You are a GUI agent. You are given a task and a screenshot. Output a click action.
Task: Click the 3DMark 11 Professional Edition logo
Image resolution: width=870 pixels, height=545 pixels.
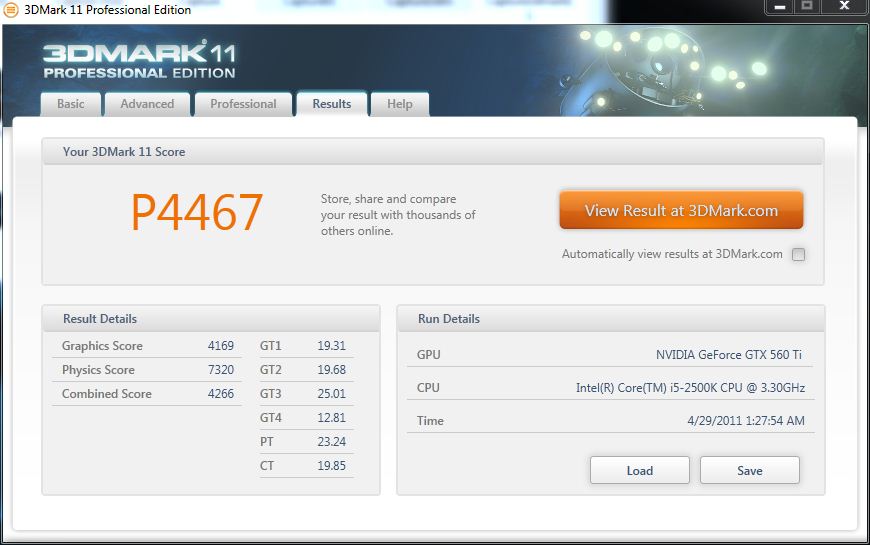(139, 61)
